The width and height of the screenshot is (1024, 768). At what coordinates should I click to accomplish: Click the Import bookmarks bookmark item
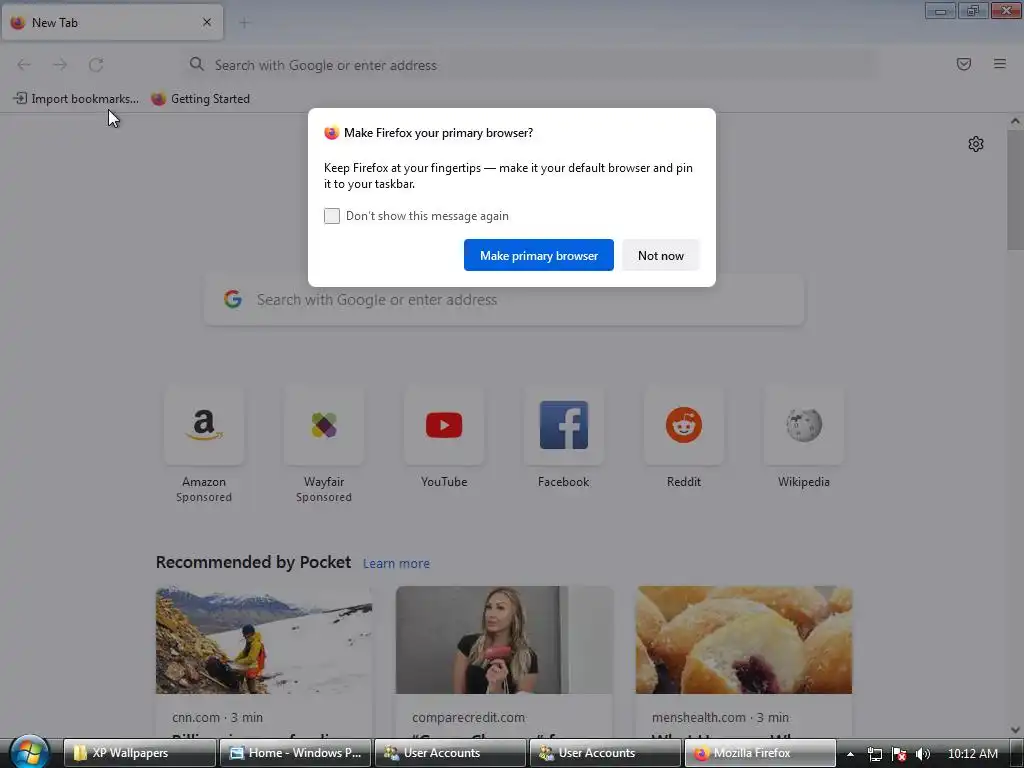[76, 99]
